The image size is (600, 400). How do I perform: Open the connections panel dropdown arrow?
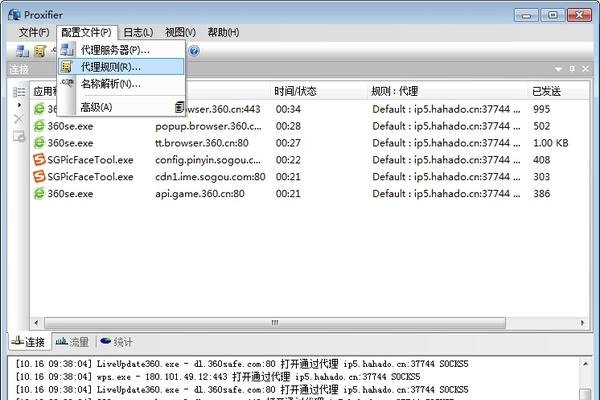tap(558, 69)
